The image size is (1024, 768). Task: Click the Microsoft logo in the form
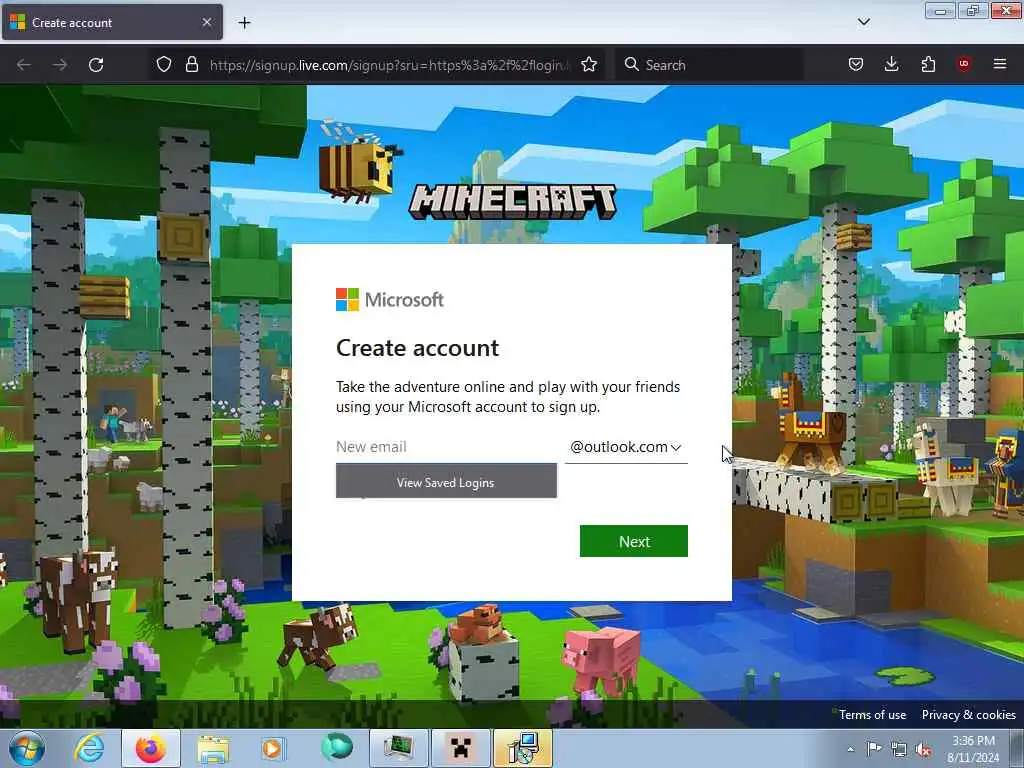tap(390, 300)
